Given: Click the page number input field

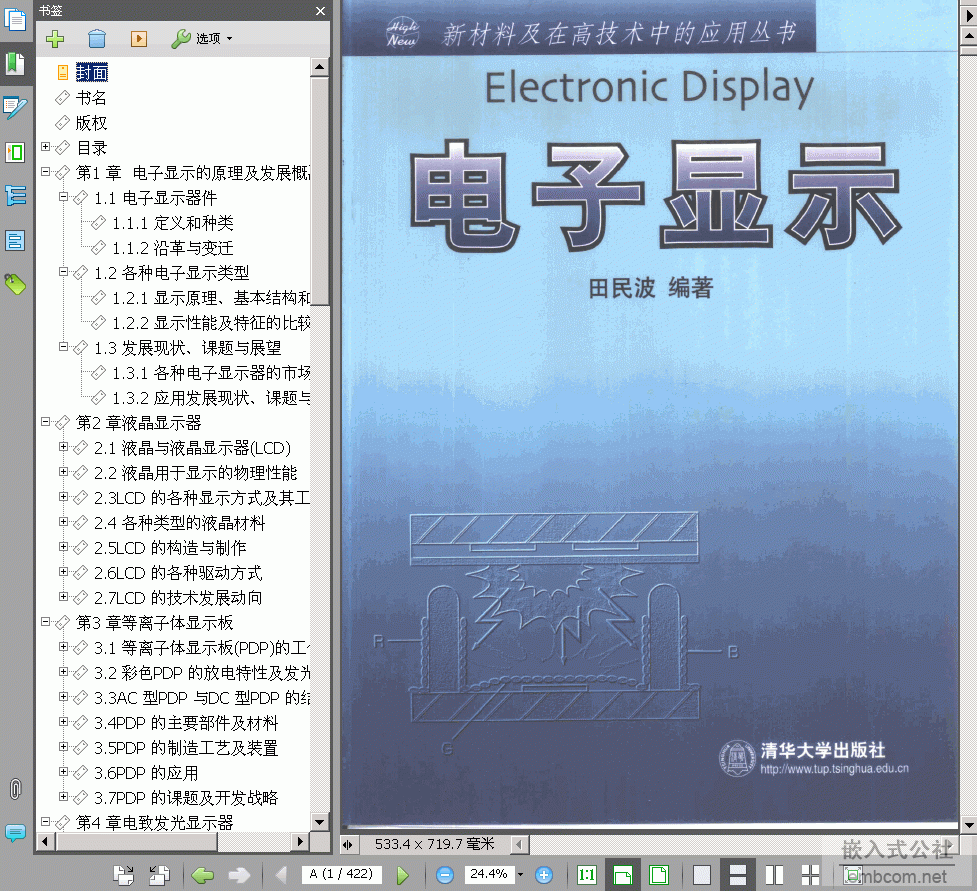Looking at the screenshot, I should (341, 875).
